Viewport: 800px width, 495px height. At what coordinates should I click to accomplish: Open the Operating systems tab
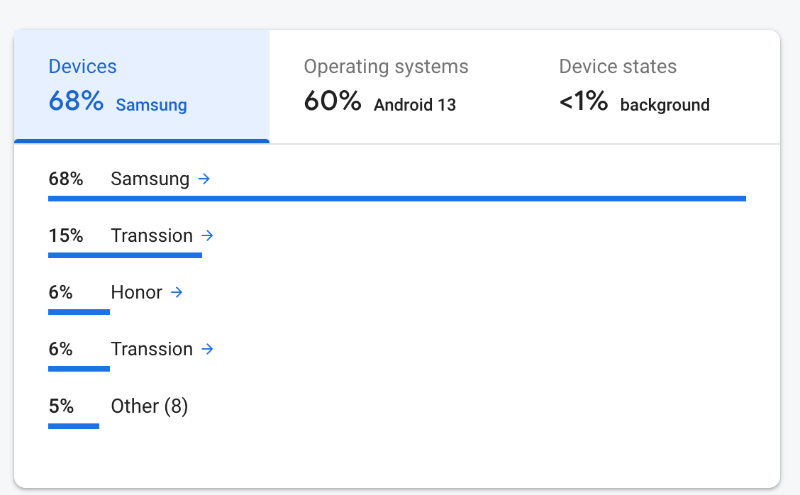396,85
